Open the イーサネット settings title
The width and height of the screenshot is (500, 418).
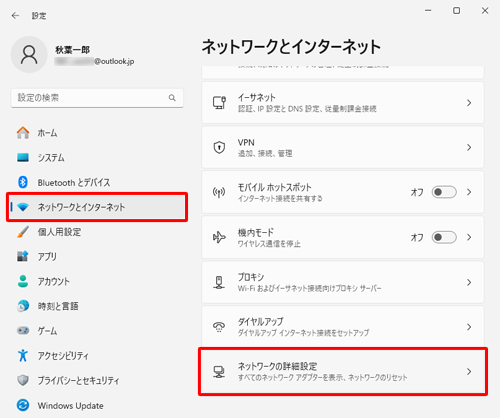257,98
